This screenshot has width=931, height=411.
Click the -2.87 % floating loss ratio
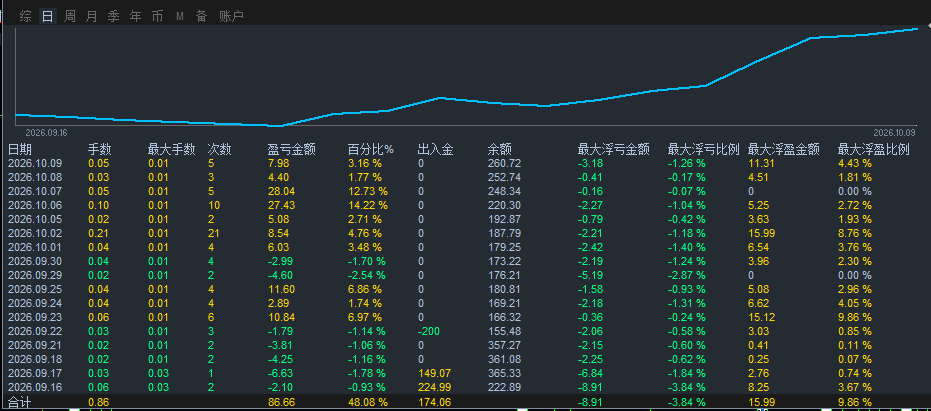686,275
